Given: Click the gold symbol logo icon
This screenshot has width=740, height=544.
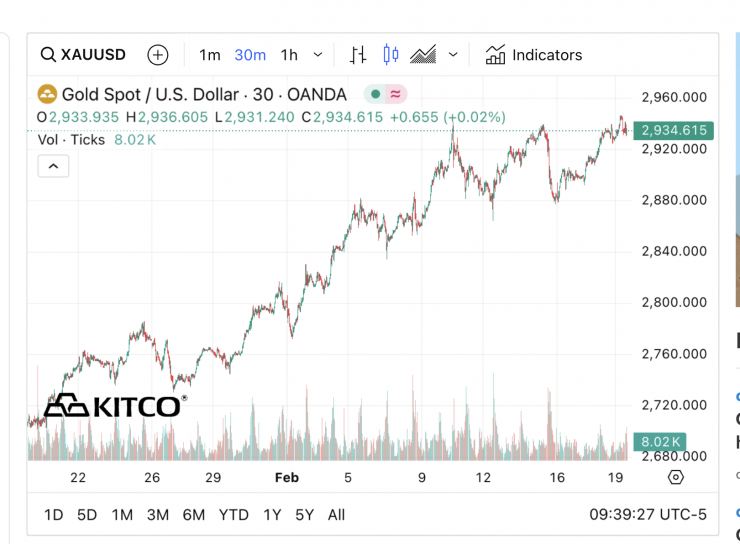Looking at the screenshot, I should coord(47,95).
